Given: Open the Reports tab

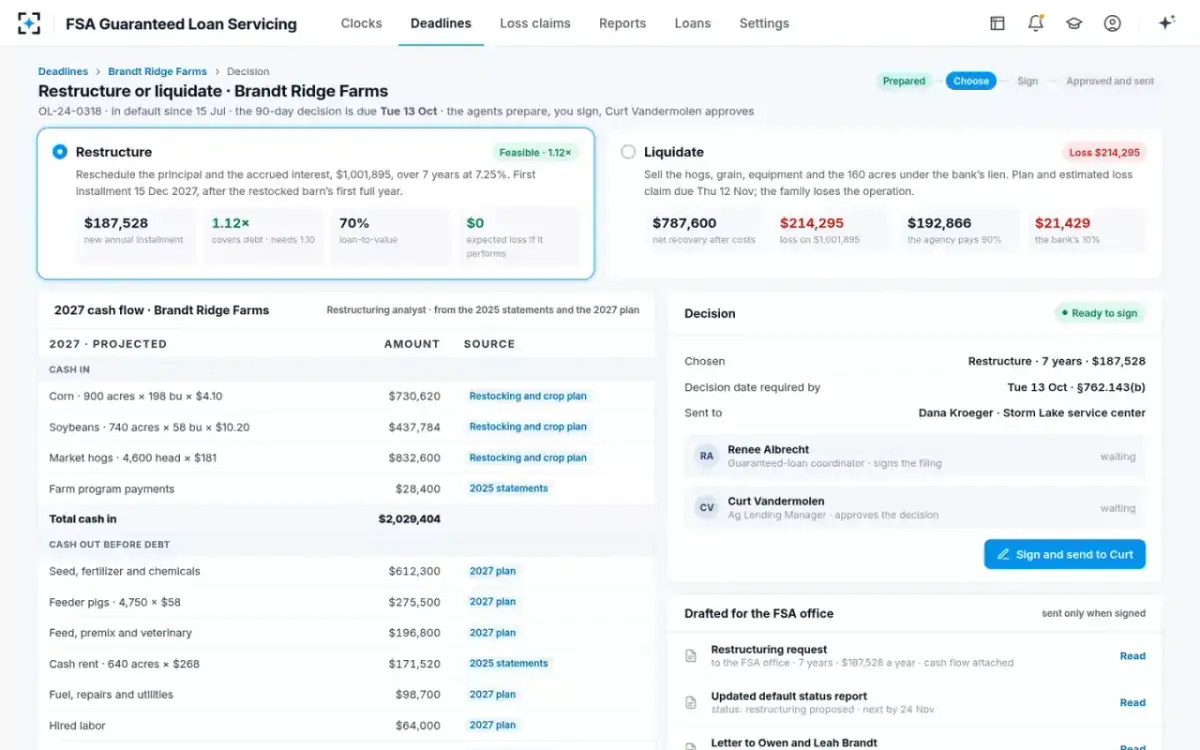Looking at the screenshot, I should tap(622, 23).
